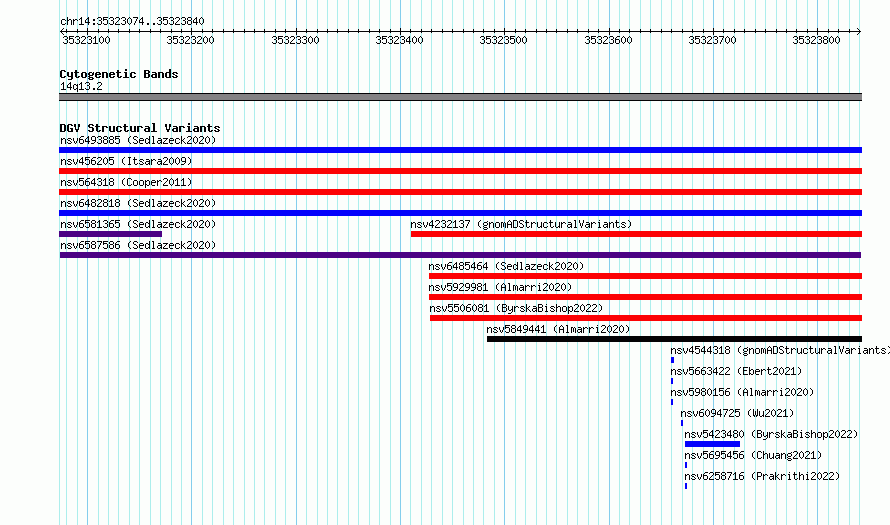This screenshot has height=525, width=890.
Task: Click the short purple bar of nsv6581365
Action: 111,234
